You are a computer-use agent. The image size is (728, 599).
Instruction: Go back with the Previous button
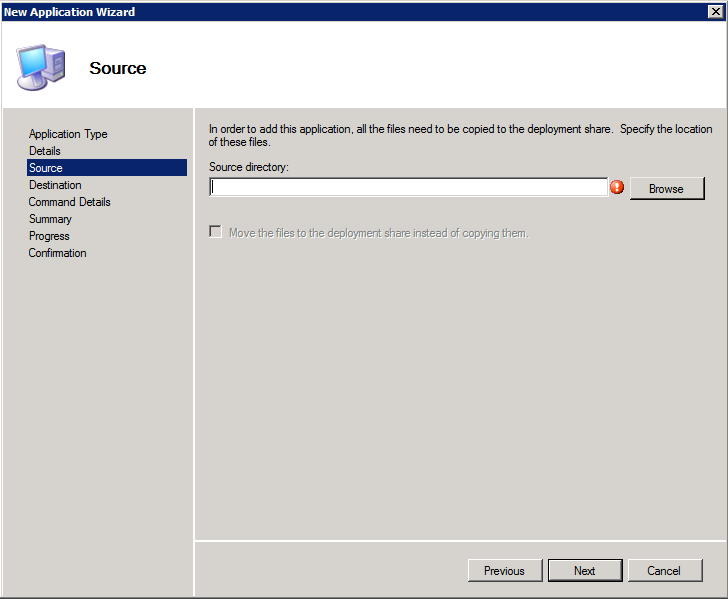[x=505, y=570]
